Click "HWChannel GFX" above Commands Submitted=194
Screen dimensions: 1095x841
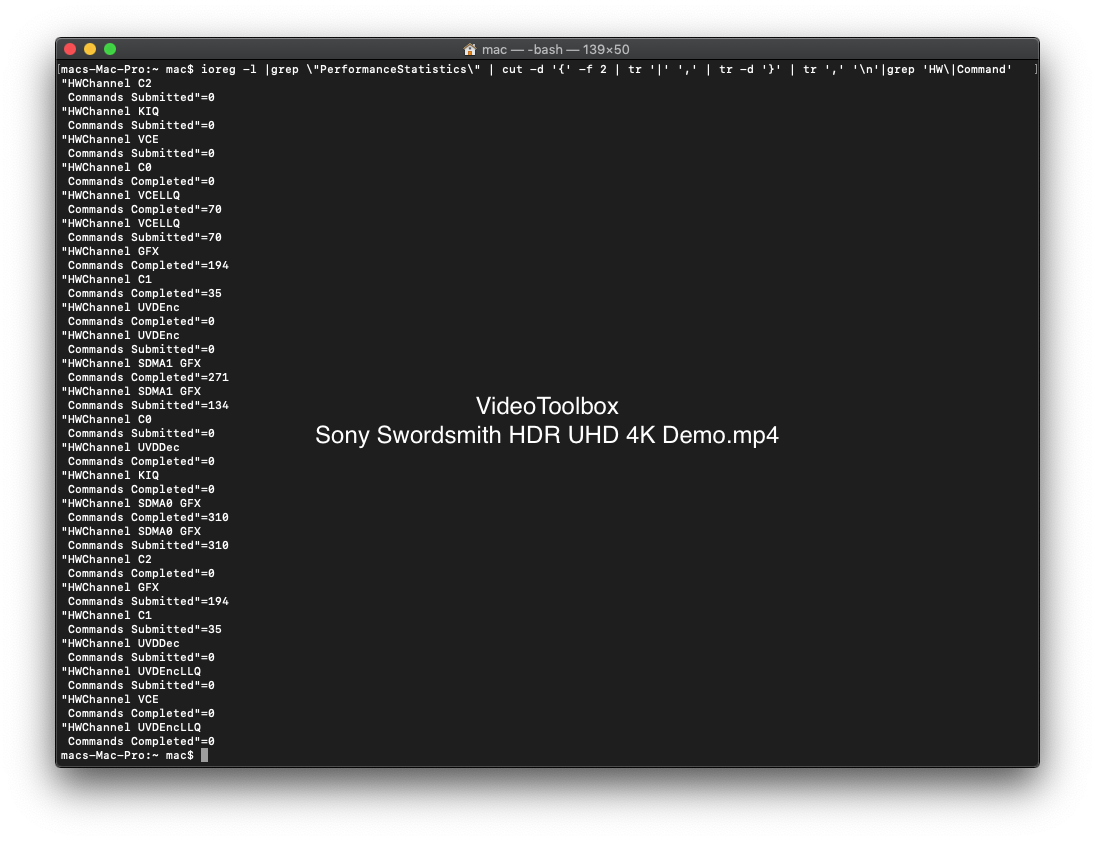tap(110, 587)
